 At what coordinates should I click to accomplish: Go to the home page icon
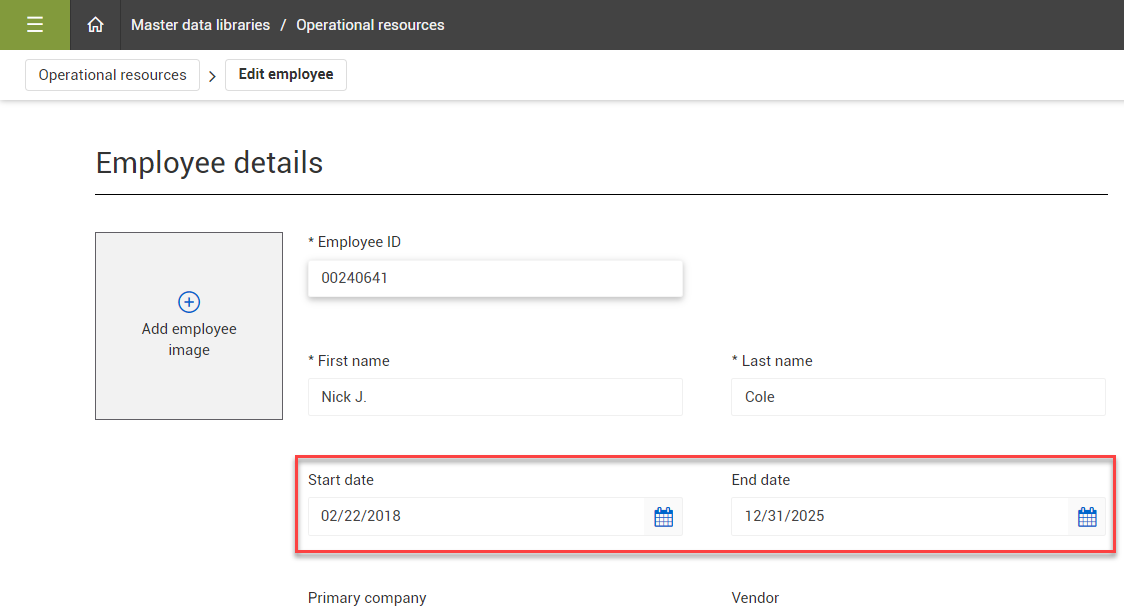tap(95, 25)
